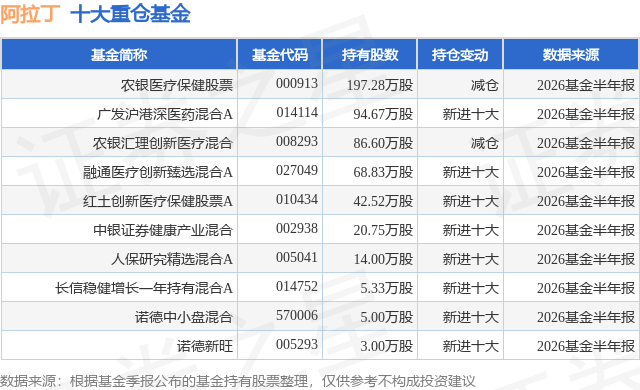This screenshot has height=390, width=640.
Task: Open fund 农银医疗保健股票
Action: [x=177, y=85]
